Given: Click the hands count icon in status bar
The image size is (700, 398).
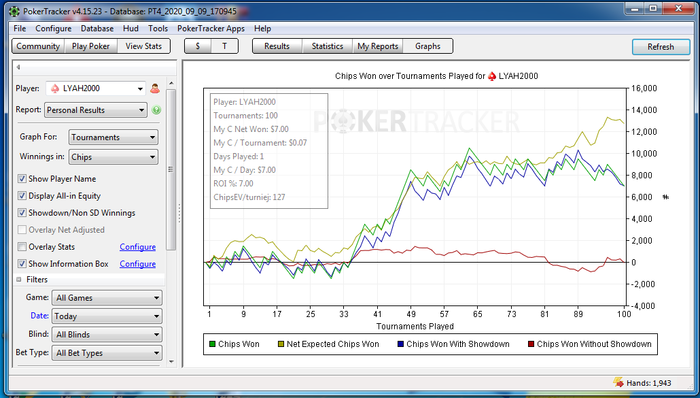Looking at the screenshot, I should (618, 382).
